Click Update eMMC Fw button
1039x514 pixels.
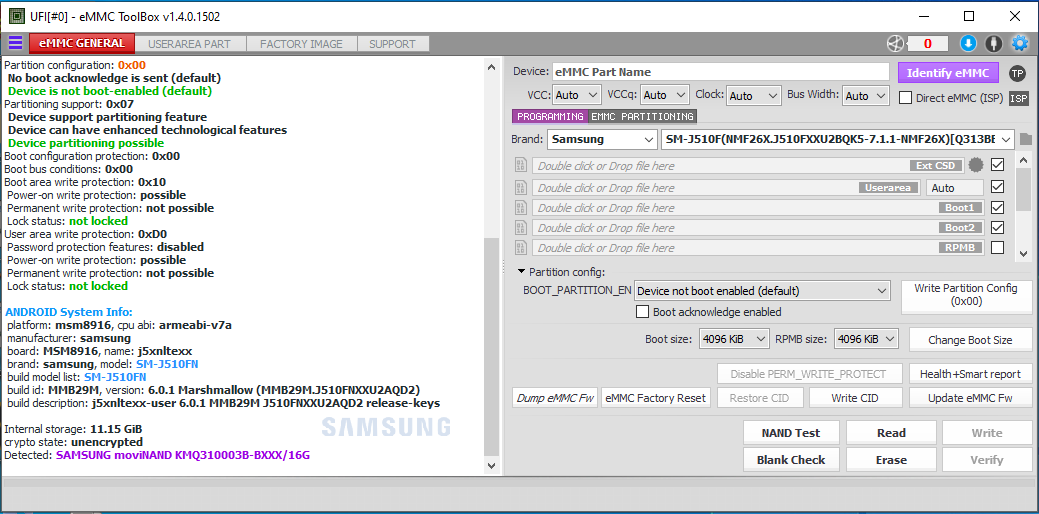(970, 398)
